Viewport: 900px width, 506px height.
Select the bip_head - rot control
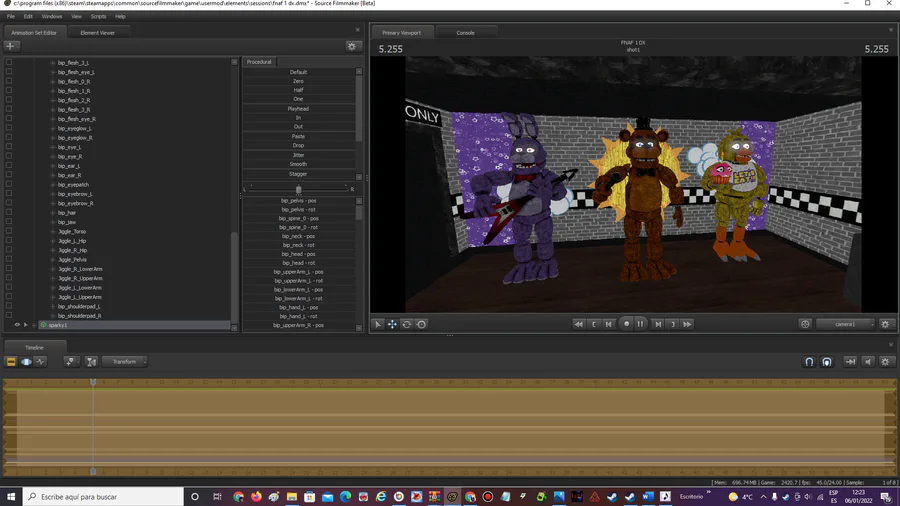[x=298, y=263]
